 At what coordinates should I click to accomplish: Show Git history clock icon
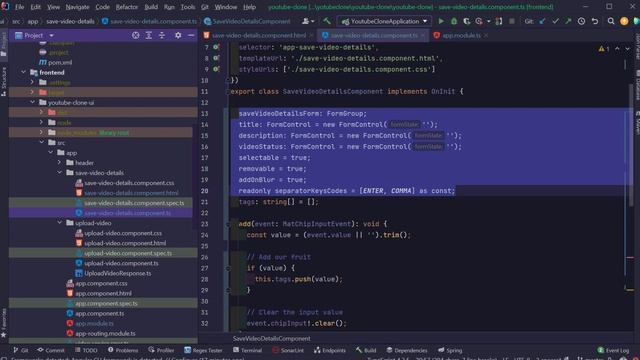click(x=581, y=21)
